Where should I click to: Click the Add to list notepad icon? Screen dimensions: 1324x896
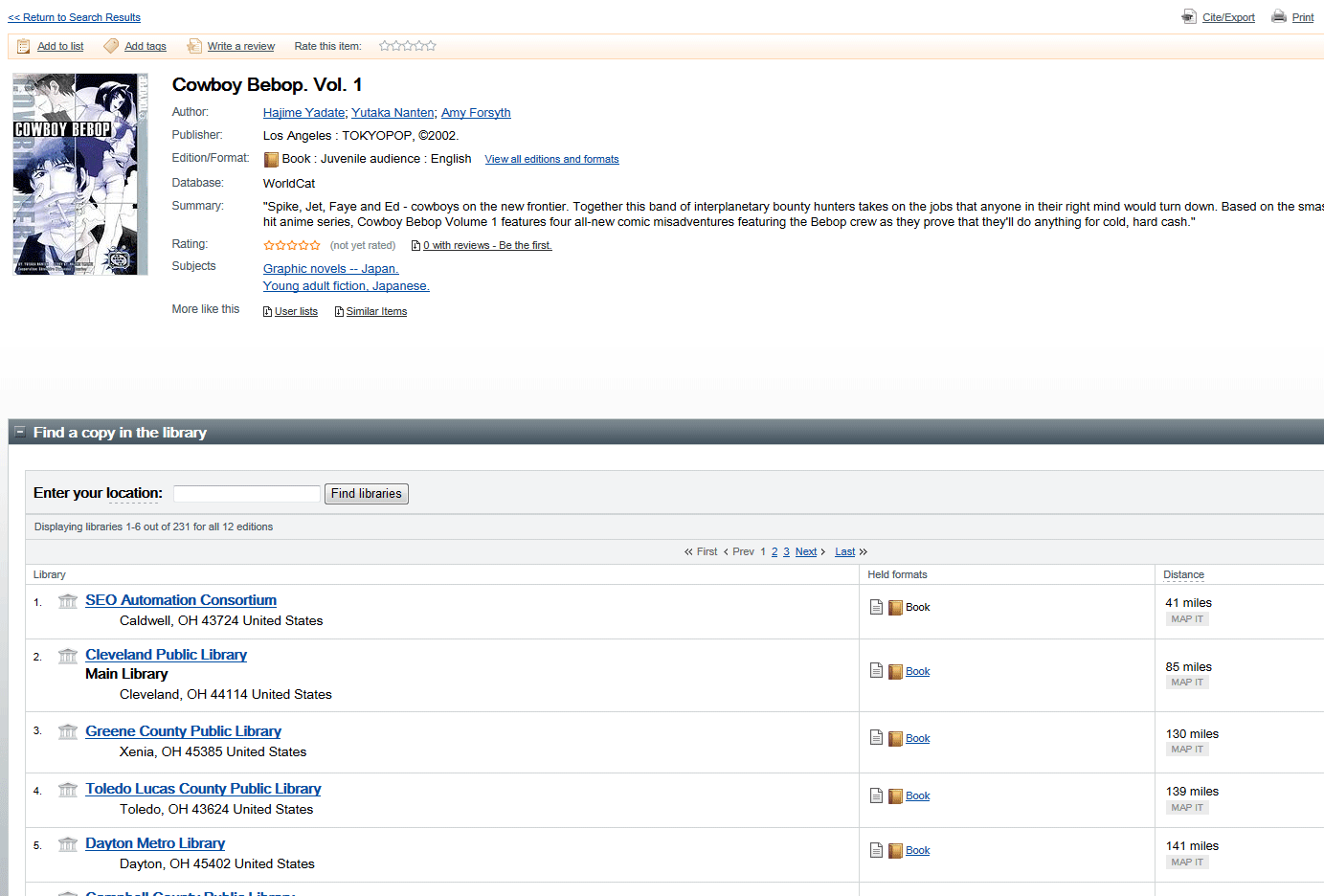24,46
